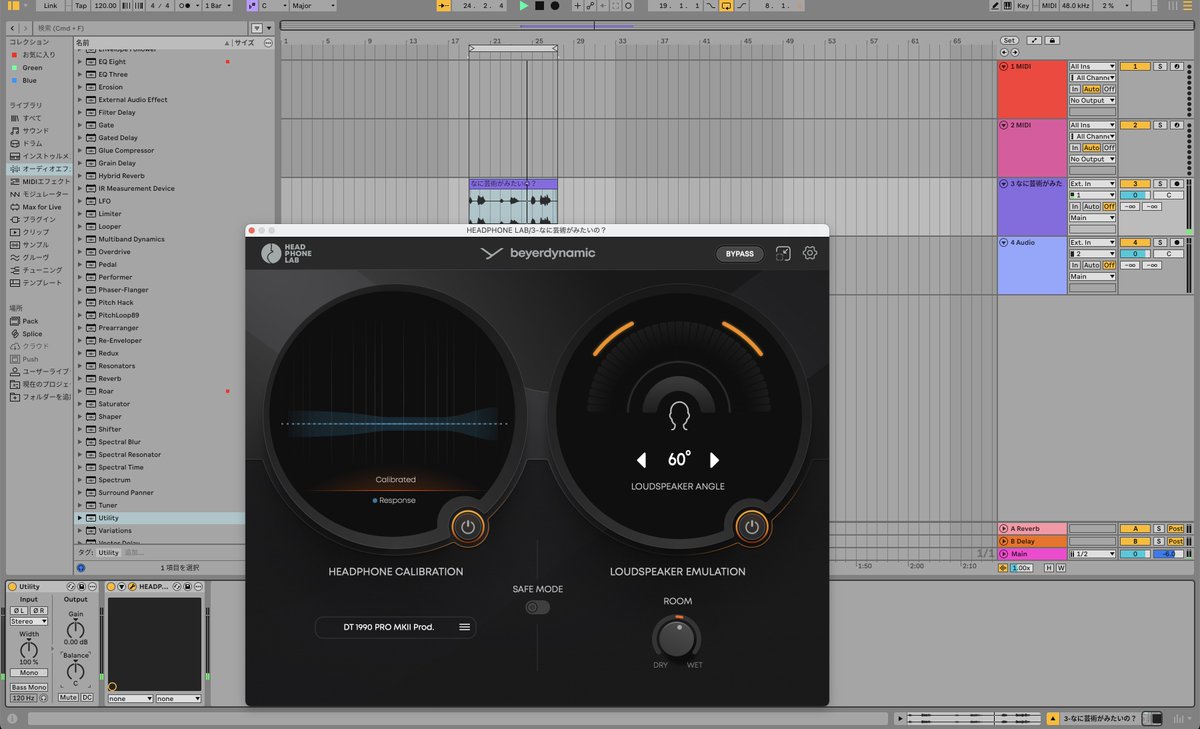Open Headphone Lab settings gear
This screenshot has width=1200, height=729.
[810, 253]
